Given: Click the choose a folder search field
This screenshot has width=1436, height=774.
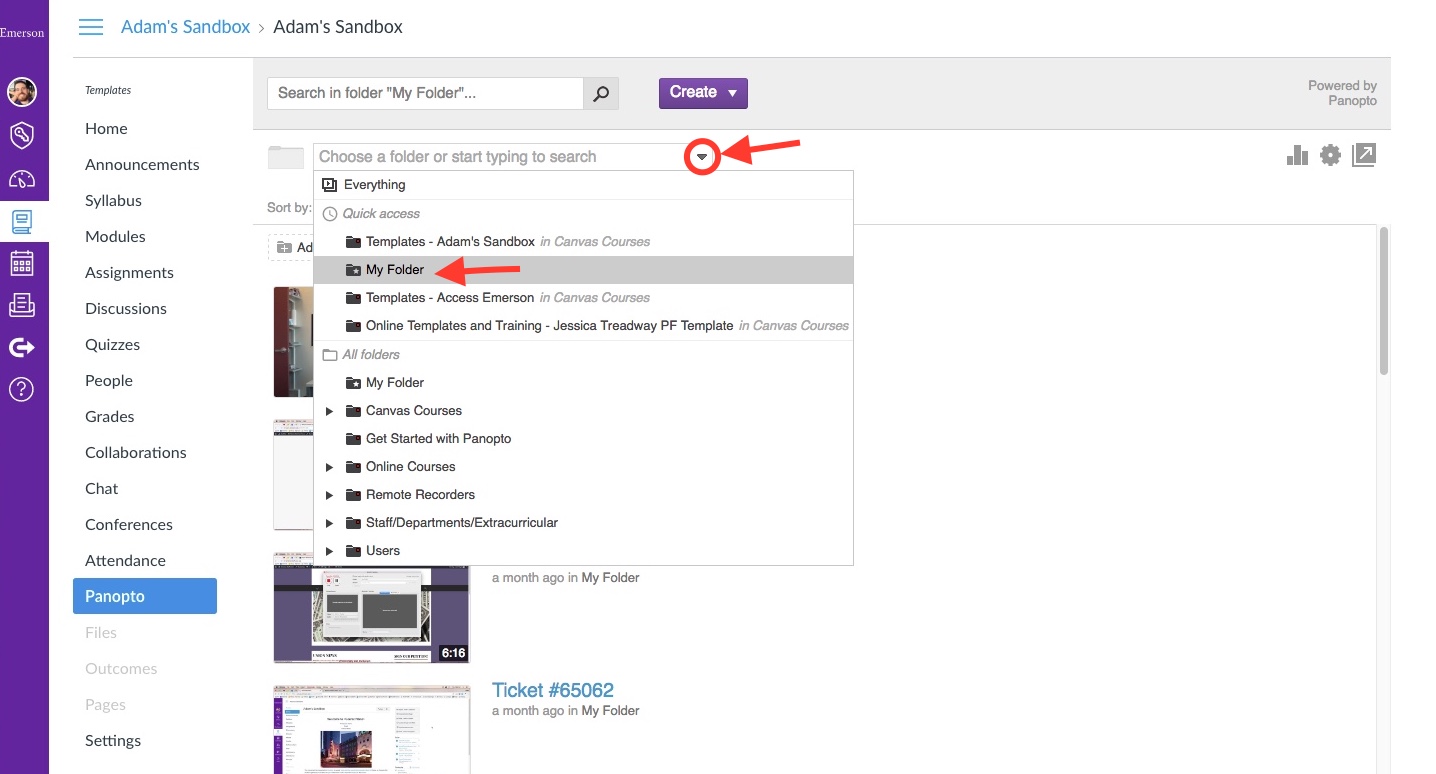Looking at the screenshot, I should click(x=500, y=157).
